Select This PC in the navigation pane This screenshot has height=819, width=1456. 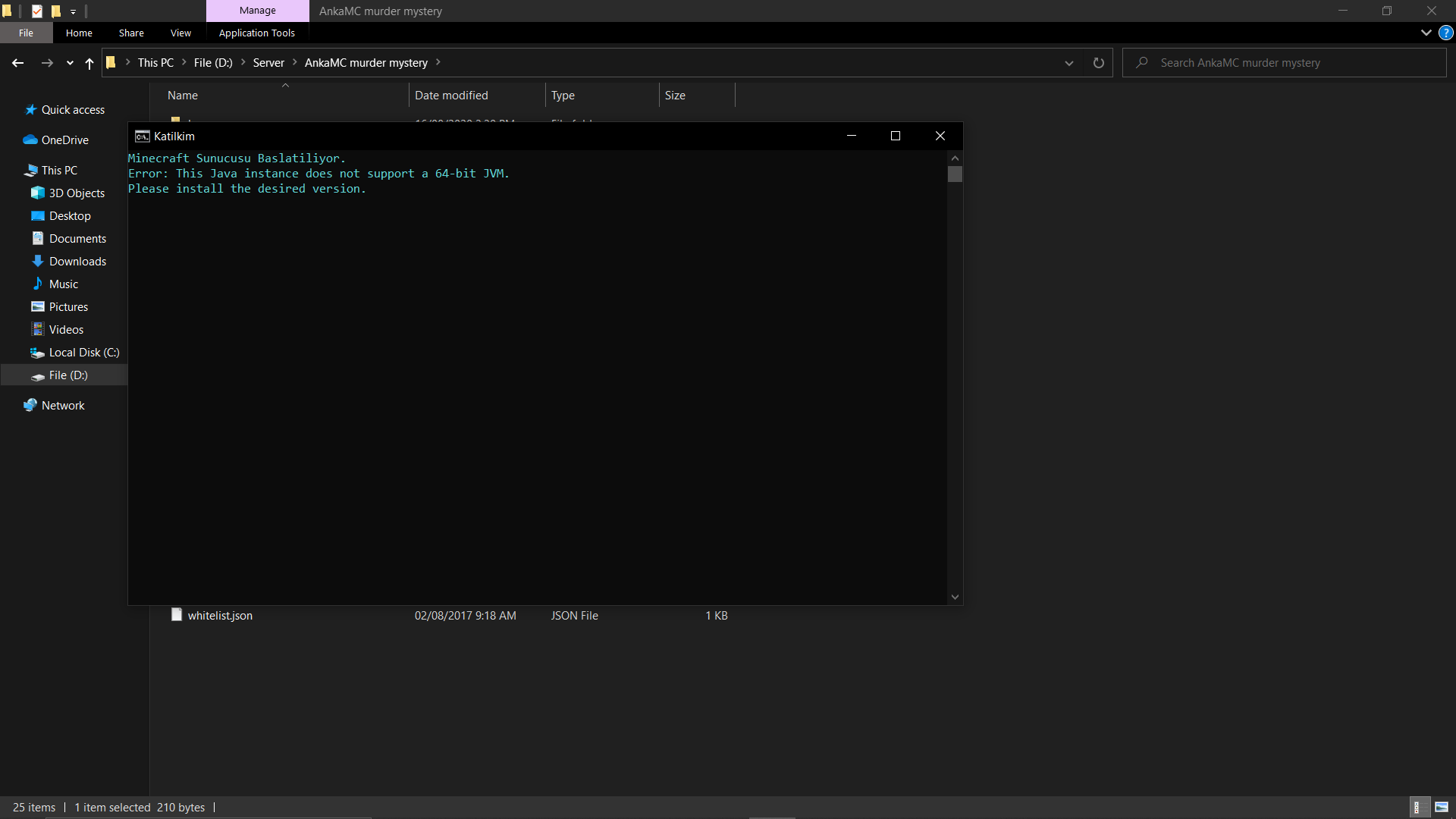tap(59, 171)
